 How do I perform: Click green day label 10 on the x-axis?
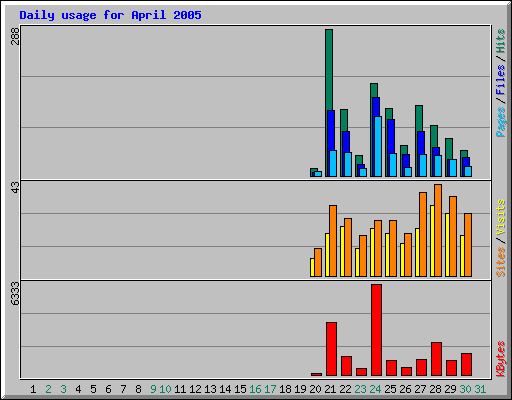point(165,389)
